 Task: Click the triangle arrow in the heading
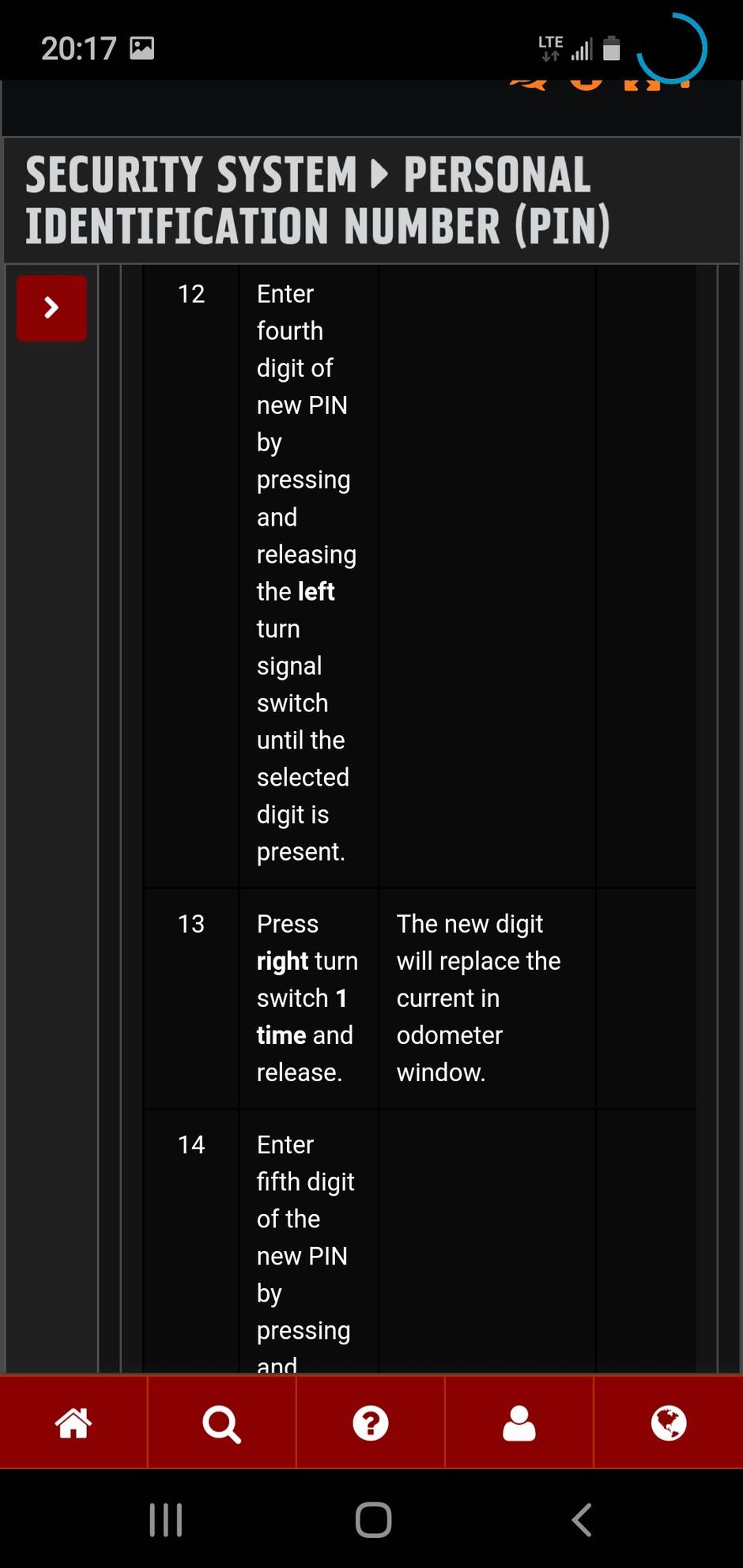pos(380,174)
